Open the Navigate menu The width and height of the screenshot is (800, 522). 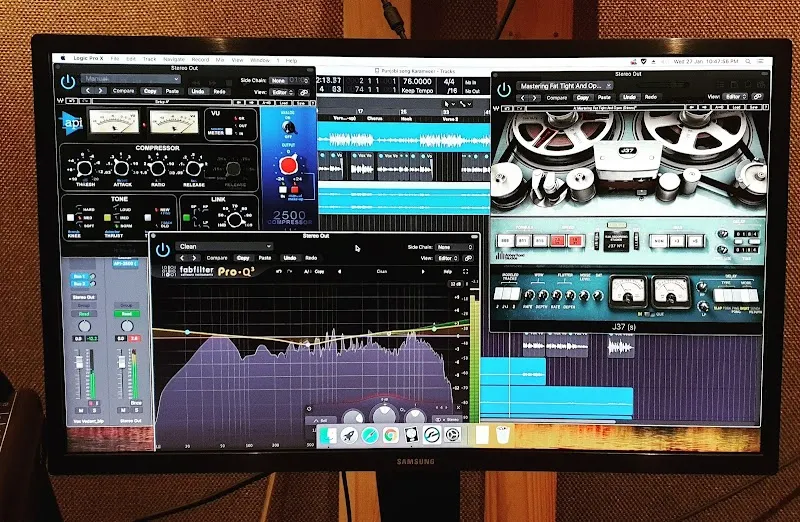(x=174, y=59)
